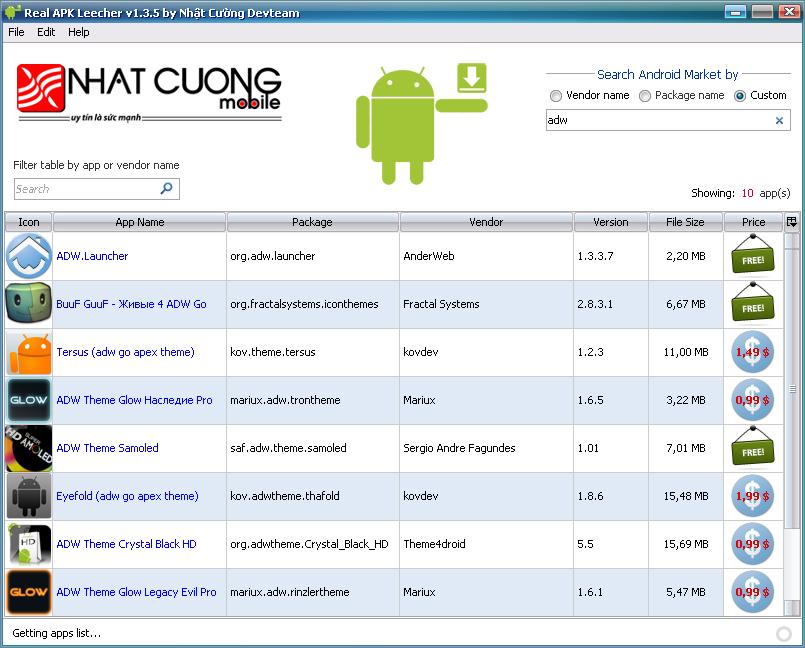Viewport: 805px width, 648px height.
Task: Click the Android icon in the title bar
Action: [x=12, y=11]
